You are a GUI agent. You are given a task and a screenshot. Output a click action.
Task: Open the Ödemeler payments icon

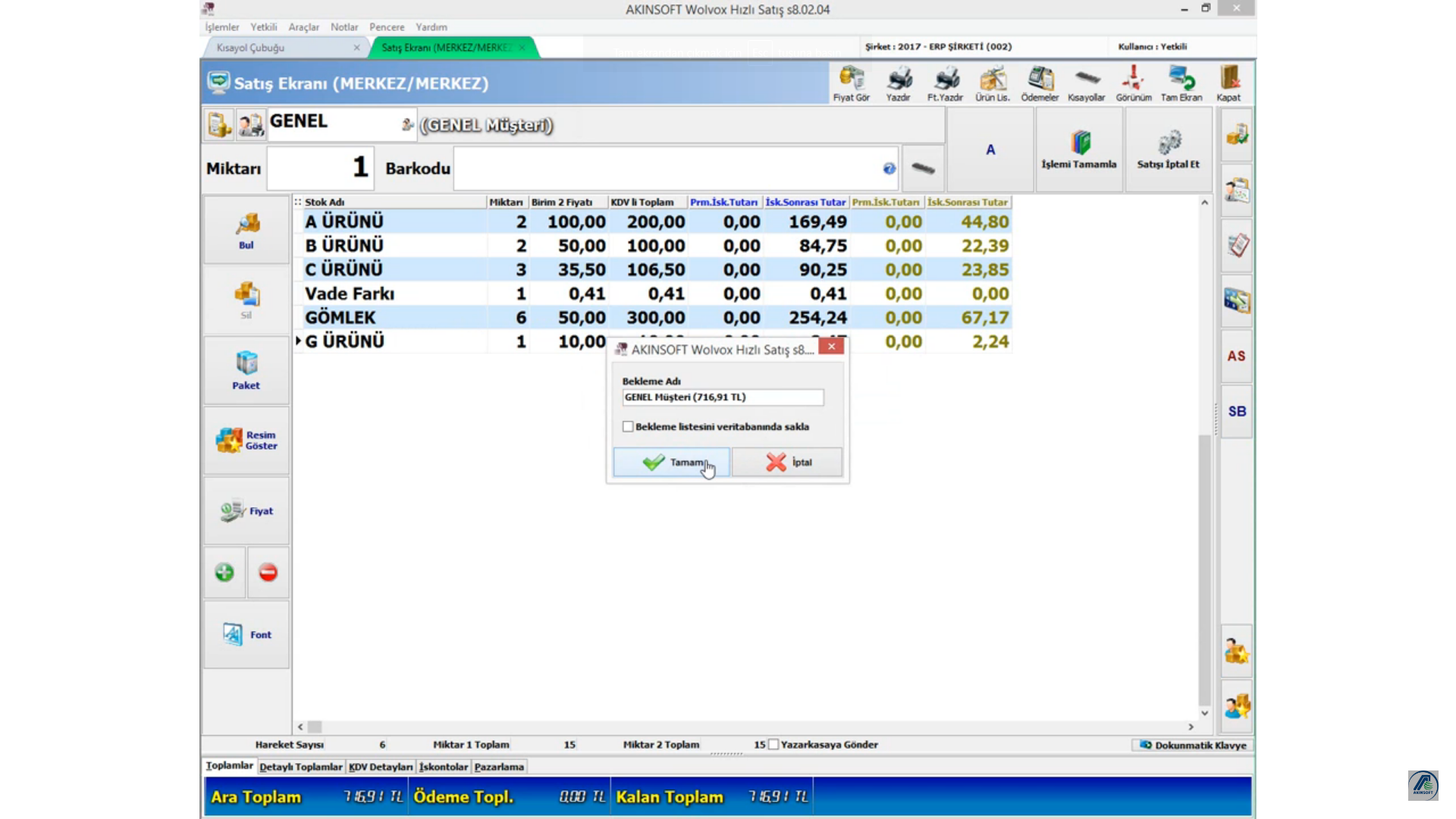(1040, 83)
